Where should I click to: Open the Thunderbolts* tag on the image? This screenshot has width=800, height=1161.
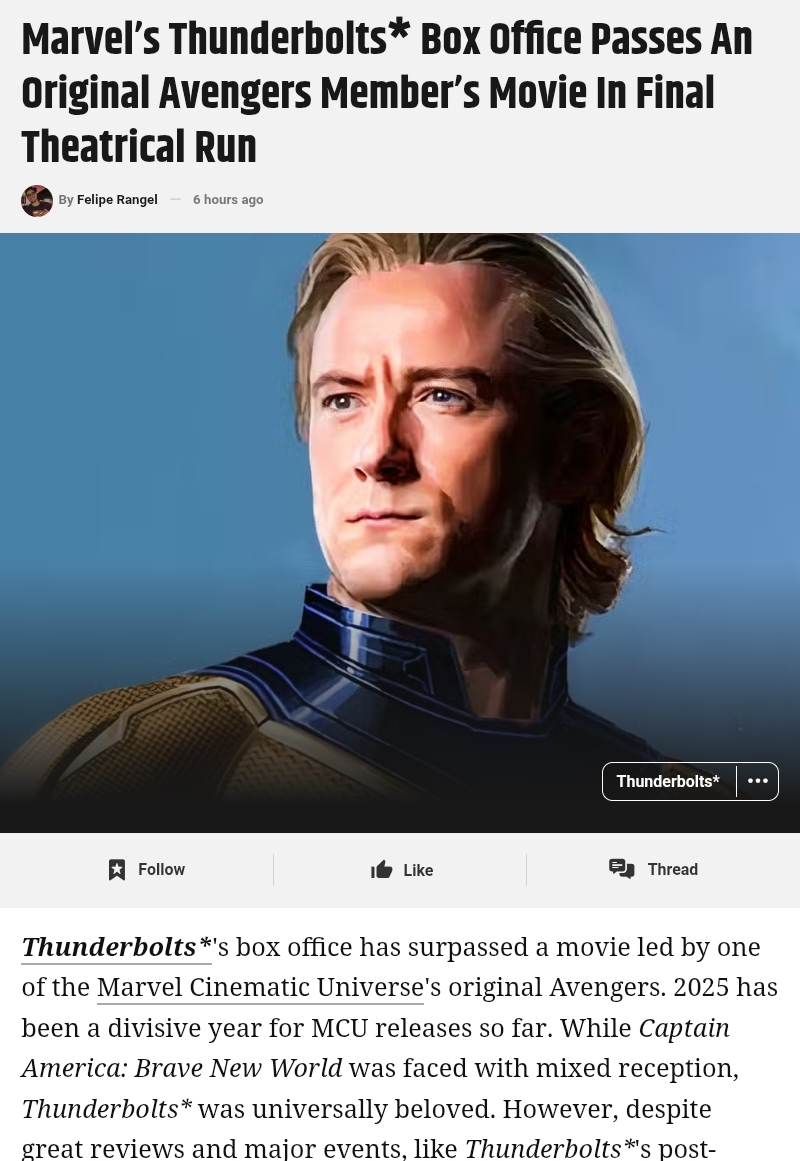(x=668, y=781)
